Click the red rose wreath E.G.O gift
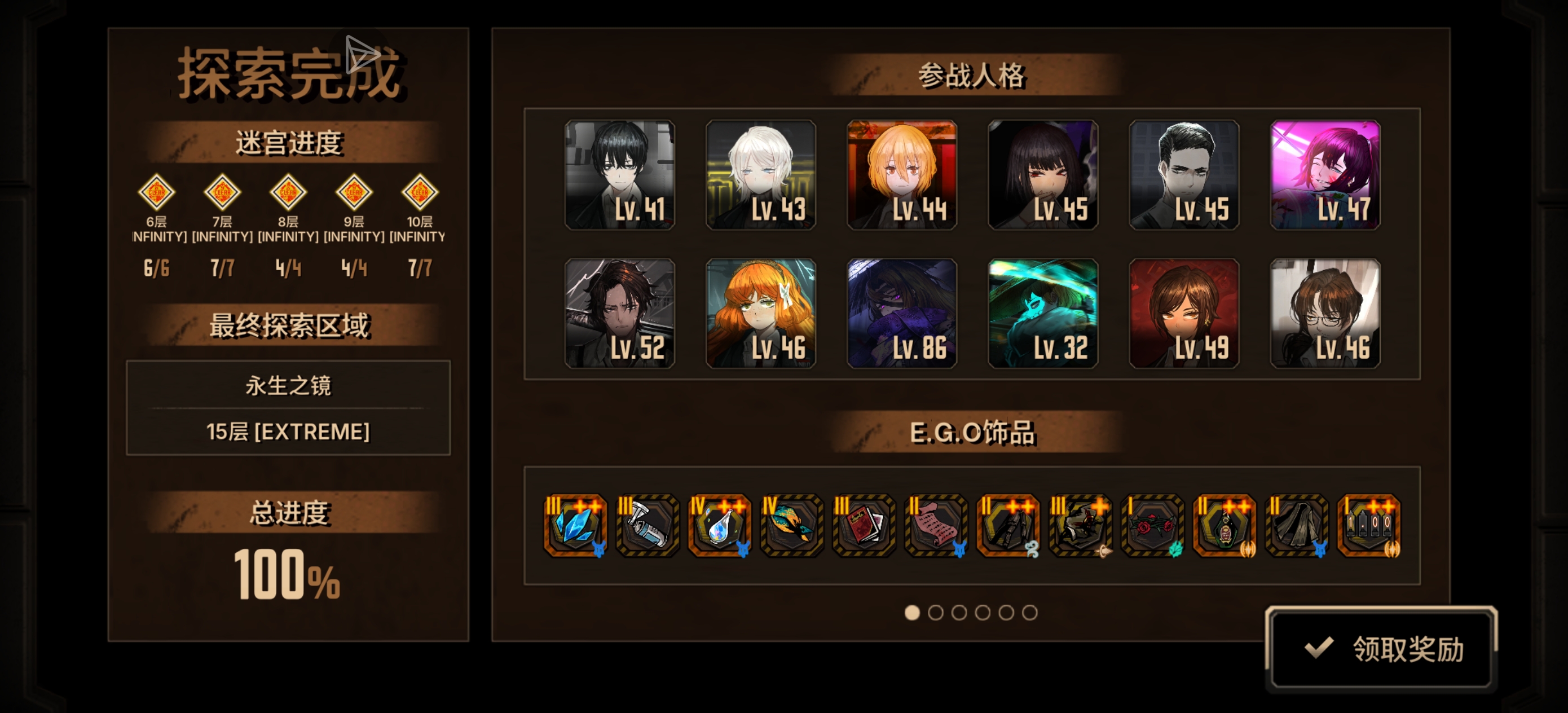 1152,526
